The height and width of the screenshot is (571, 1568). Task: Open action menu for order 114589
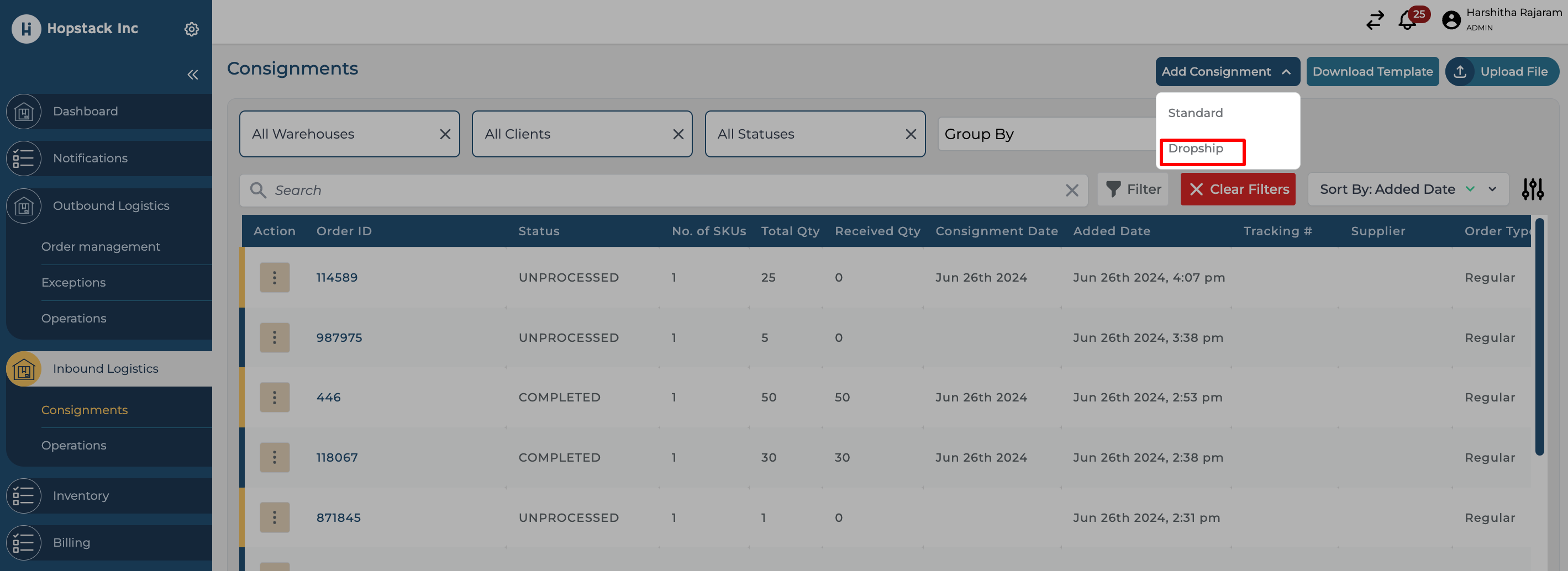tap(275, 278)
